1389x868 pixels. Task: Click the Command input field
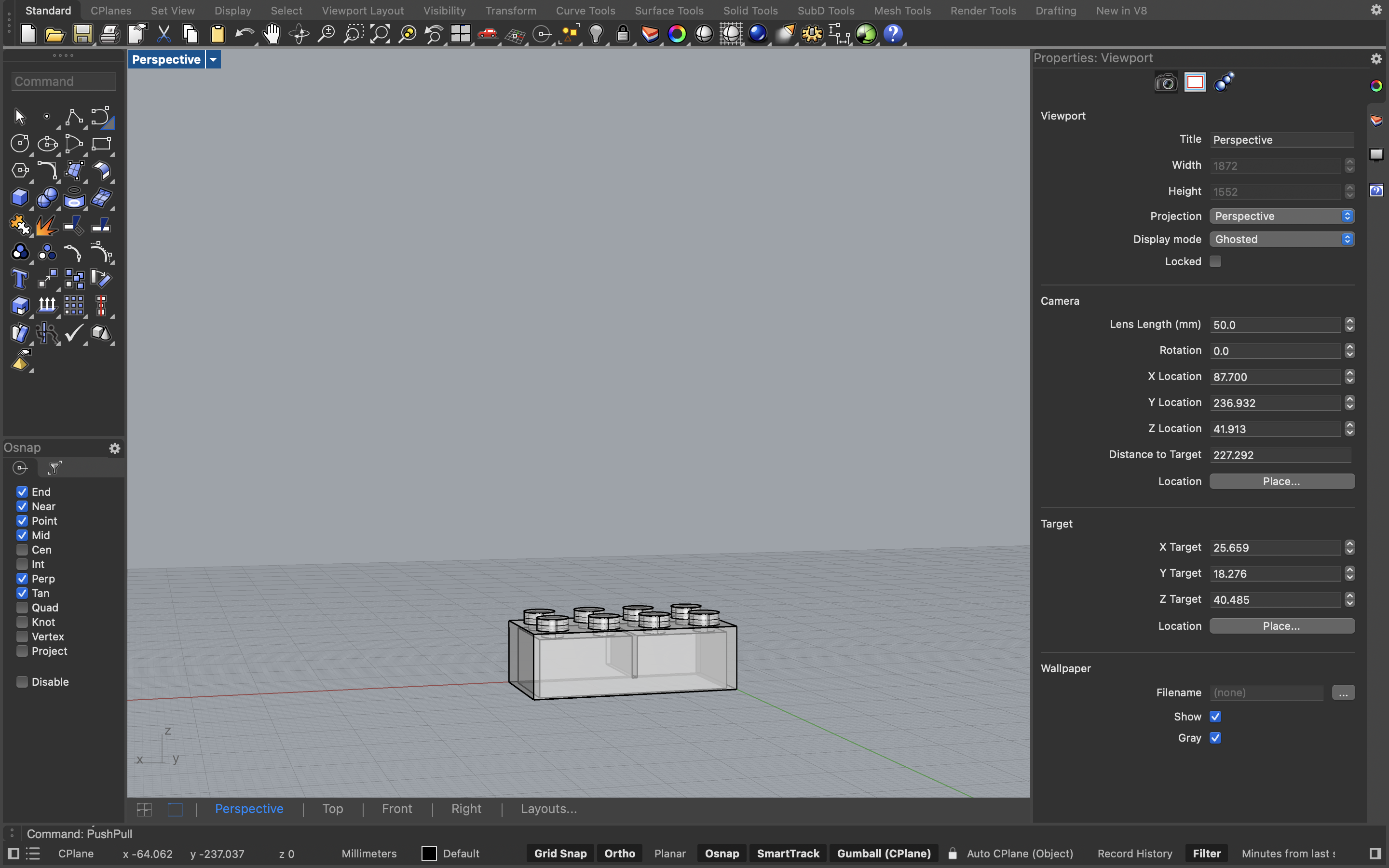[63, 81]
